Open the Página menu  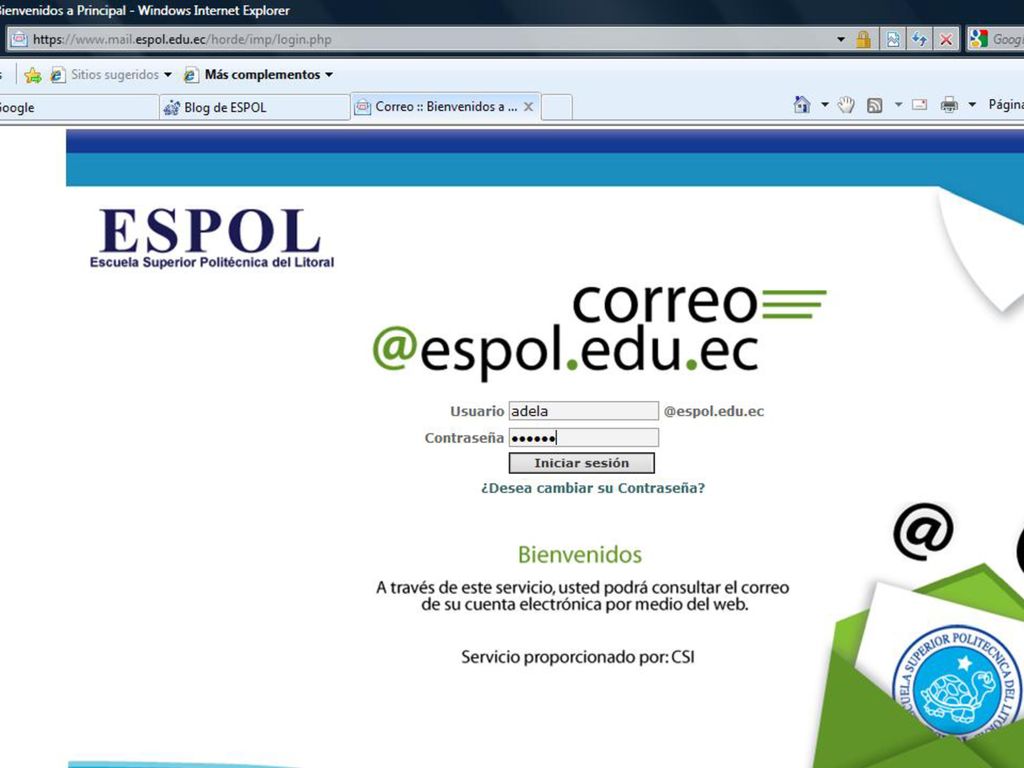pos(1006,104)
